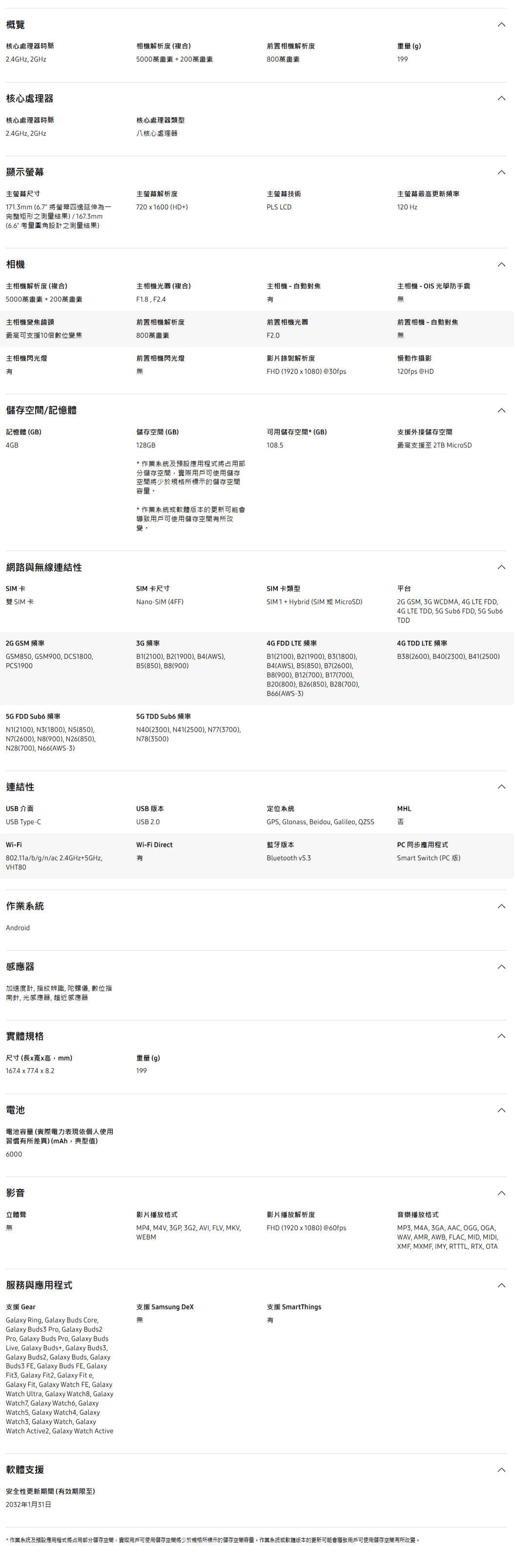This screenshot has height=1568, width=515.
Task: Click the 儲存空間/記憶體 heading title
Action: click(41, 411)
